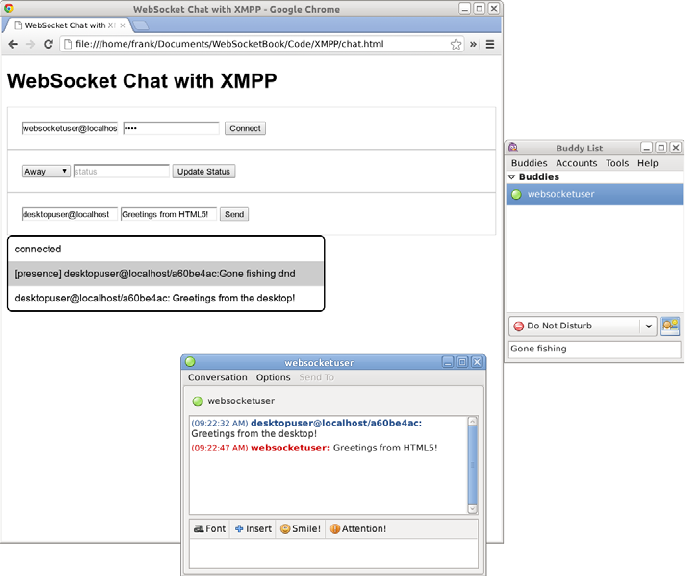
Task: Open the Insert tool in conversation
Action: pos(253,529)
